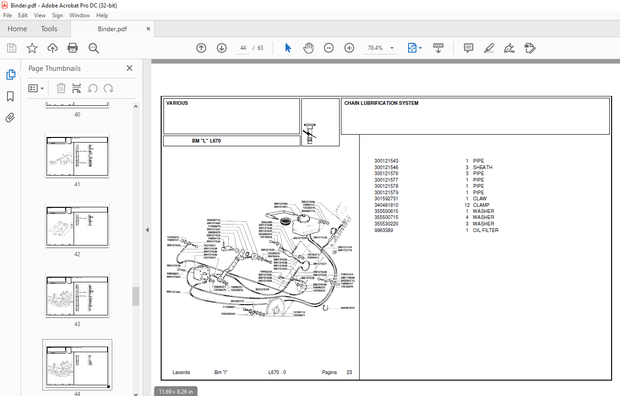Open the zoom level 78.4% dropdown

click(x=392, y=48)
